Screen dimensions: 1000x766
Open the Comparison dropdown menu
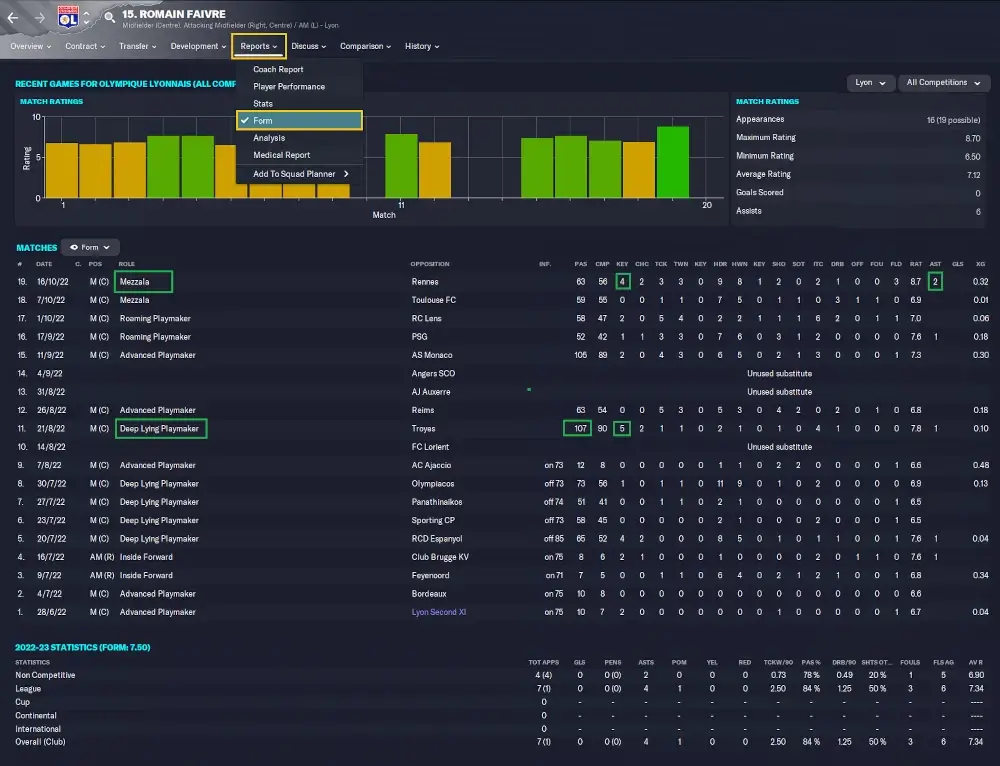point(365,46)
